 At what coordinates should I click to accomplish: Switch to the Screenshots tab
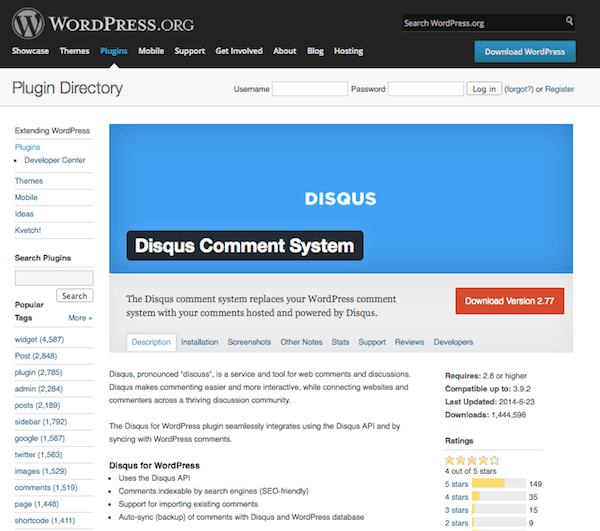(249, 342)
